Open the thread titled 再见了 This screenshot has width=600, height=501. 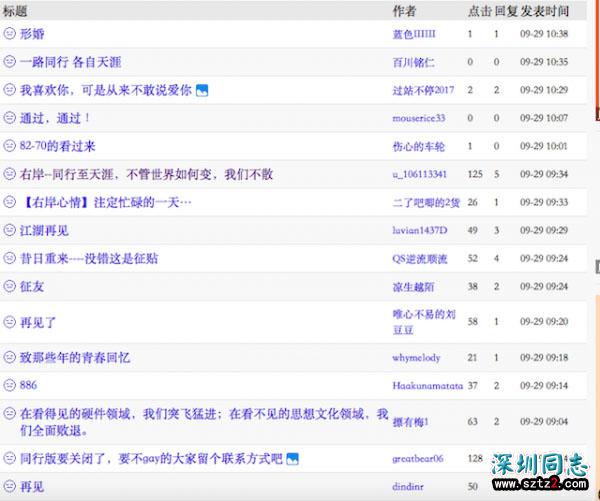click(38, 322)
